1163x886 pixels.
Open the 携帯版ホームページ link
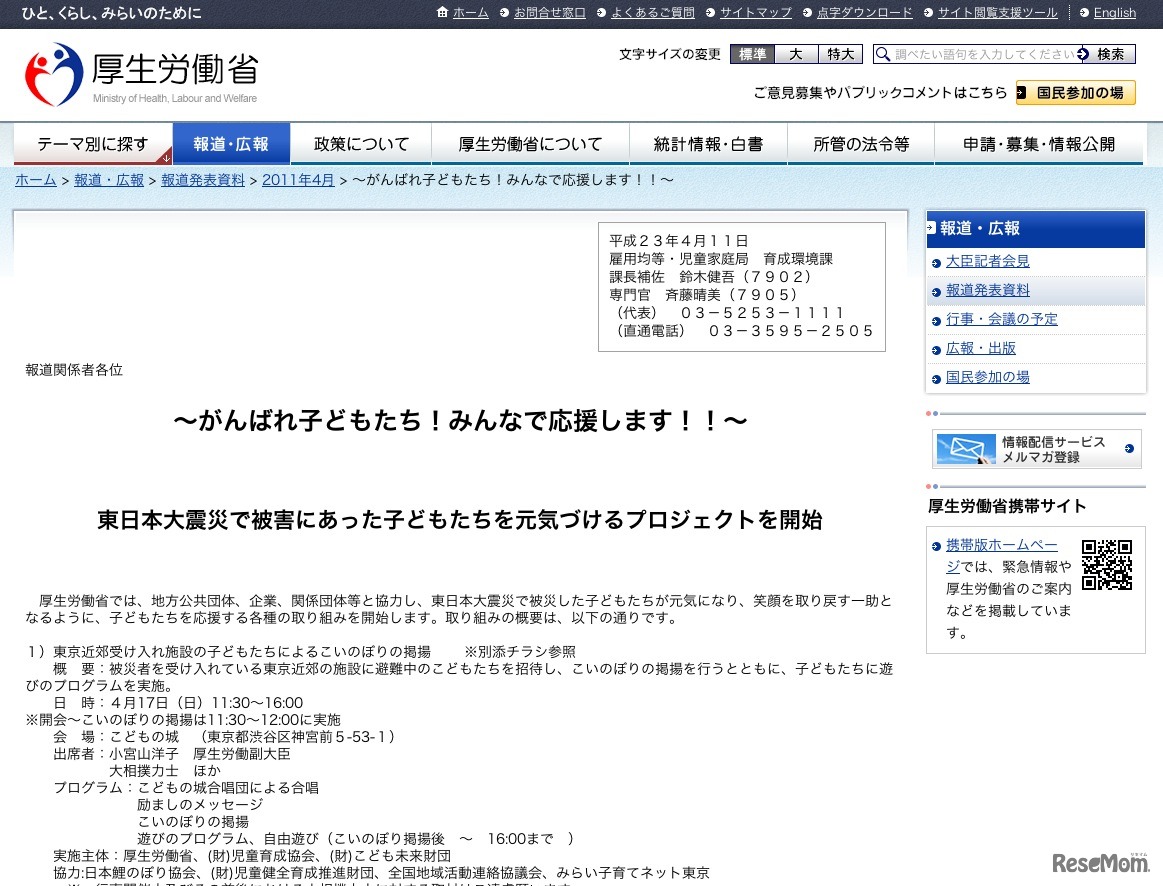1001,545
